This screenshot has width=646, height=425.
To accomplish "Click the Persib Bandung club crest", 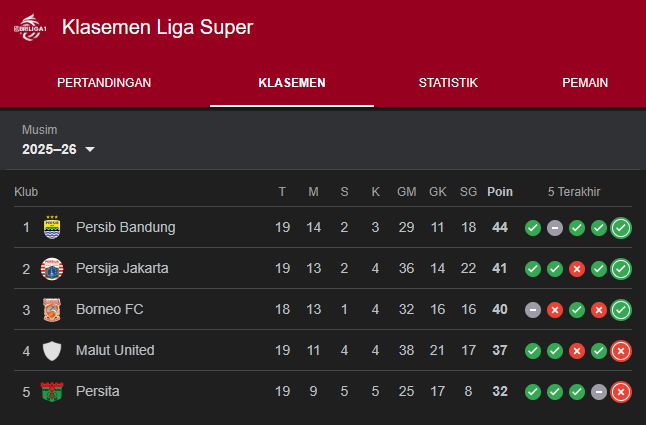I will tap(52, 227).
